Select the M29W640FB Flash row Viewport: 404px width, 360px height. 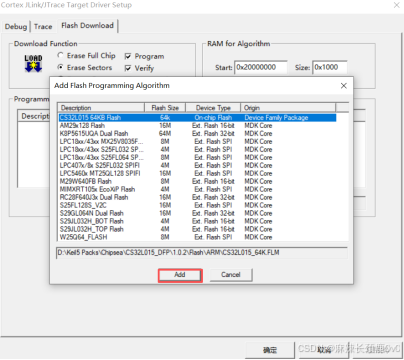pos(197,181)
